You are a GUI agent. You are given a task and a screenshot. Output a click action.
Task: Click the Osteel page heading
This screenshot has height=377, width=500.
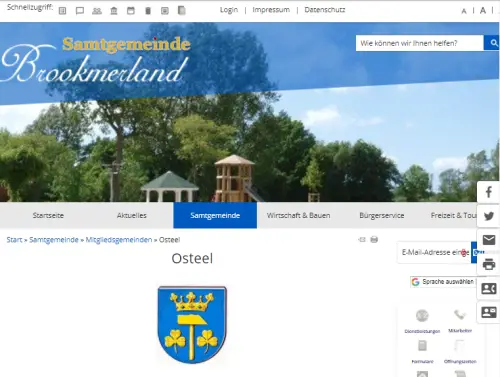click(x=192, y=258)
